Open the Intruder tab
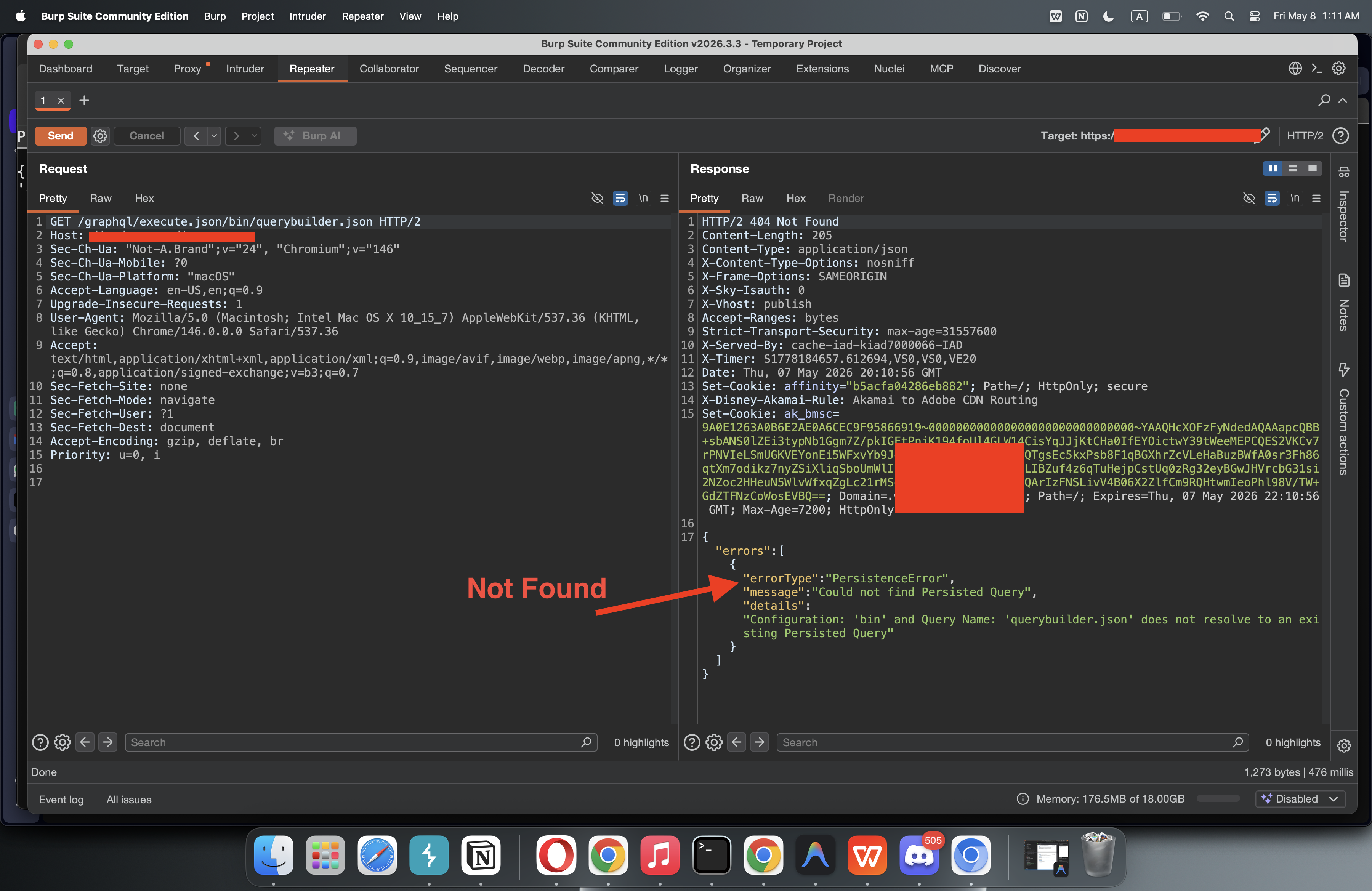Screen dimensions: 1372x891 [x=245, y=69]
